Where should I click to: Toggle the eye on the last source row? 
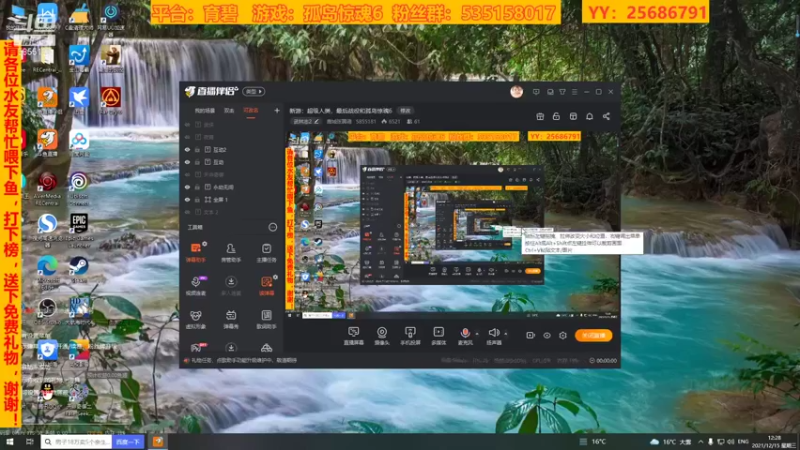[187, 212]
